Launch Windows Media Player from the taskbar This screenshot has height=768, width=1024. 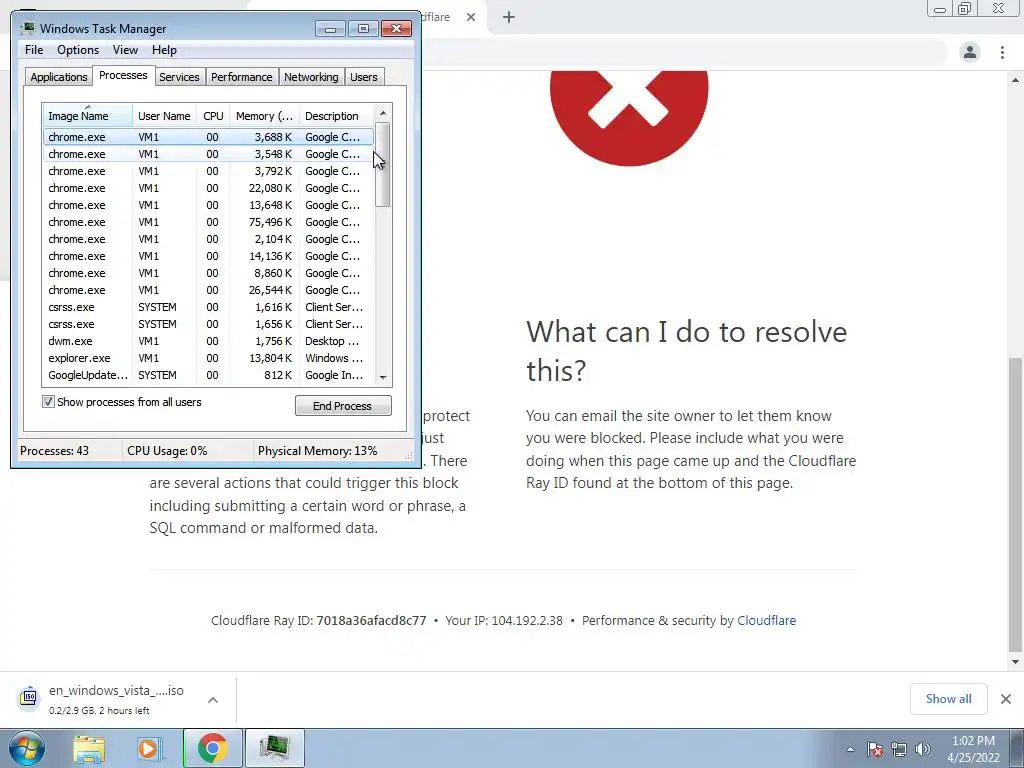pyautogui.click(x=148, y=749)
